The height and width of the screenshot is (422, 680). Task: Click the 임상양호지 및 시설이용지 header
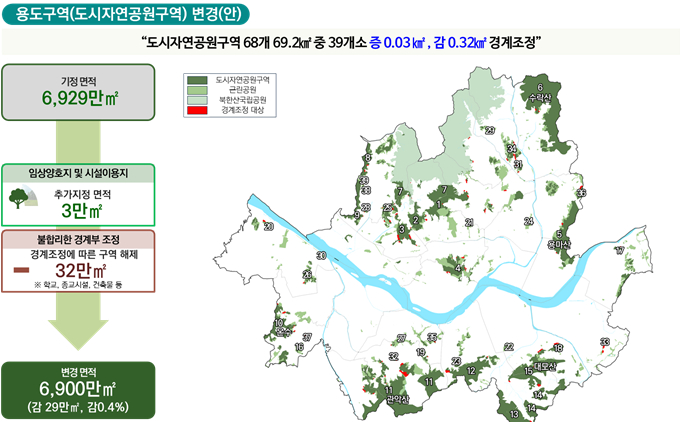[x=77, y=173]
